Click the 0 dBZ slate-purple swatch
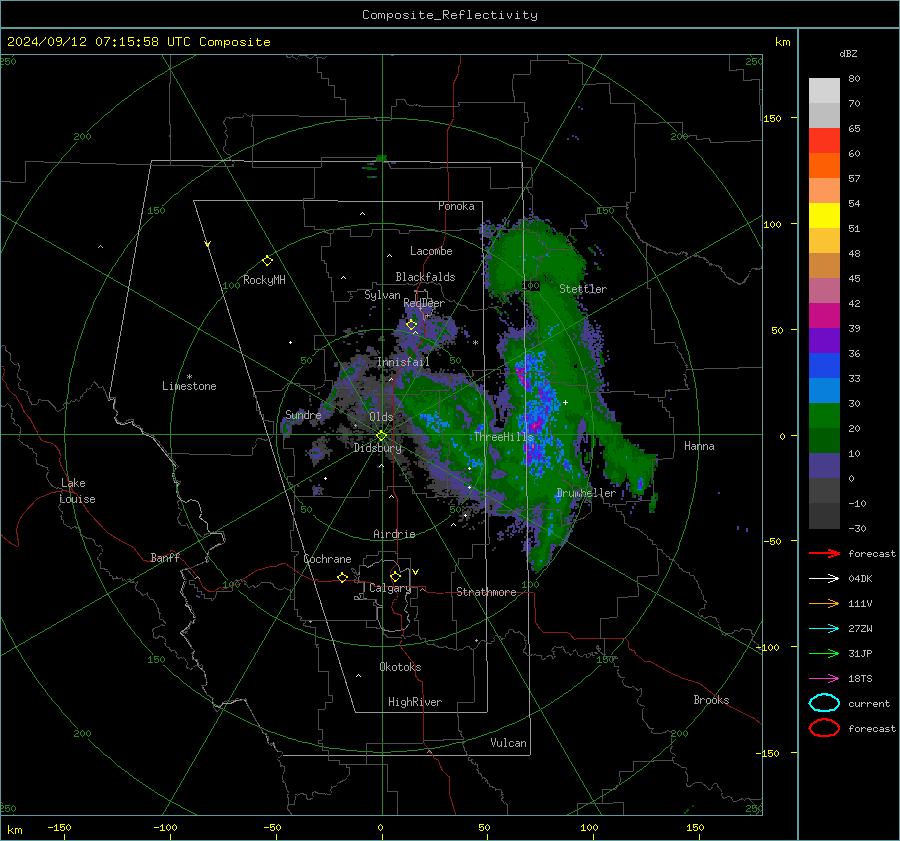 (824, 466)
